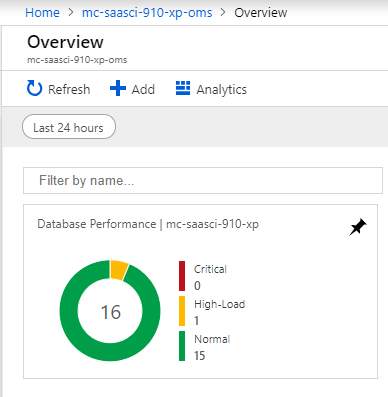Pin the Database Performance tile
This screenshot has height=397, width=388.
(x=358, y=227)
